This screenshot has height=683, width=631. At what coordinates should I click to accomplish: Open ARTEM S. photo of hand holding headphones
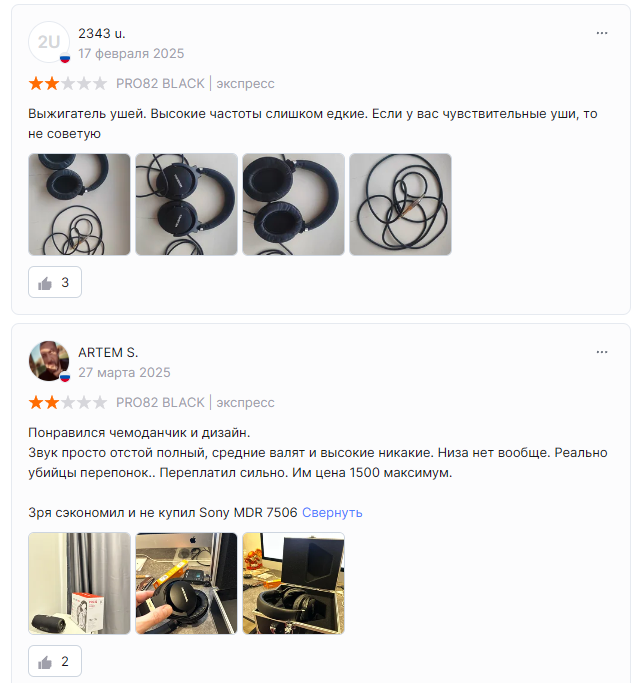[x=186, y=583]
